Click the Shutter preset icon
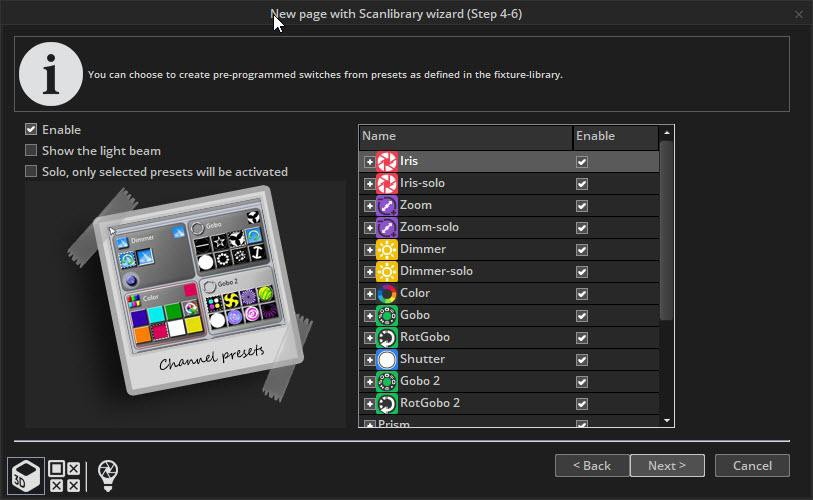813x500 pixels. [x=387, y=359]
